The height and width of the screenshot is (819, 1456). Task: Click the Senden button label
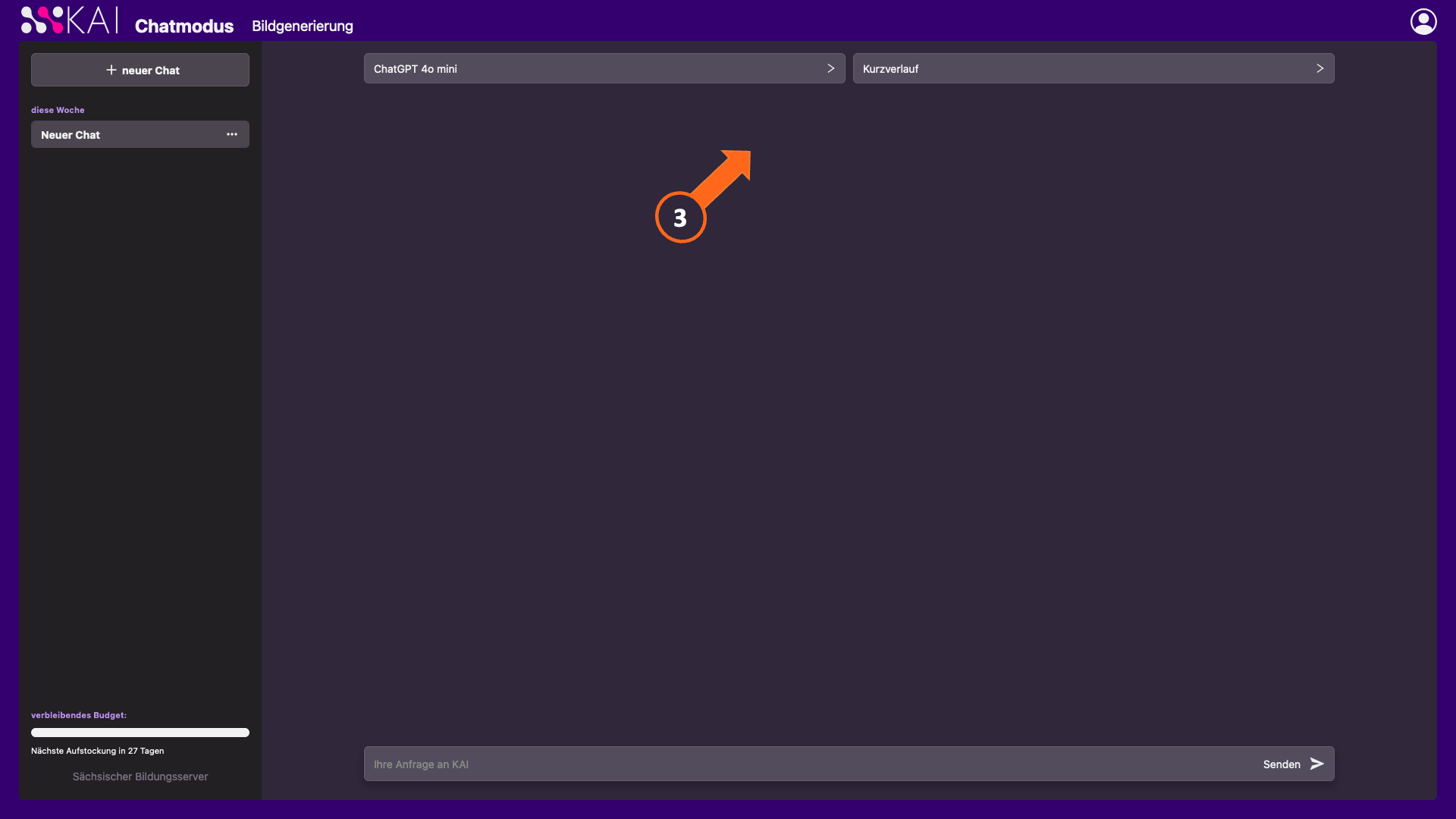[x=1282, y=764]
